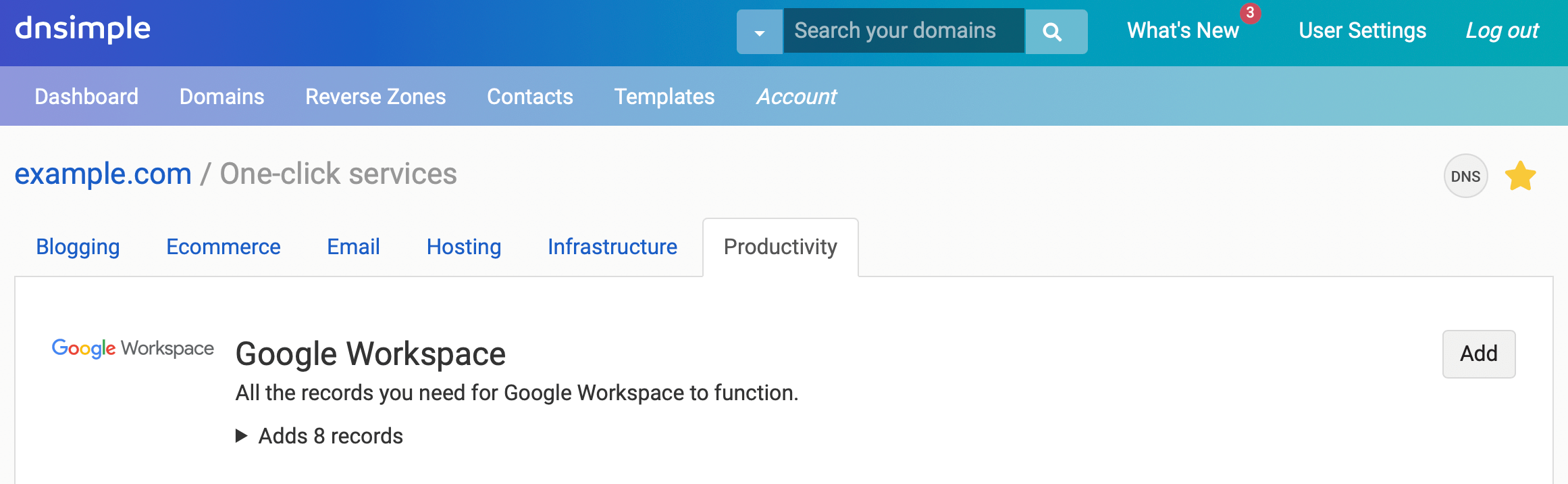Image resolution: width=1568 pixels, height=484 pixels.
Task: Click the DNS badge icon
Action: (1465, 176)
